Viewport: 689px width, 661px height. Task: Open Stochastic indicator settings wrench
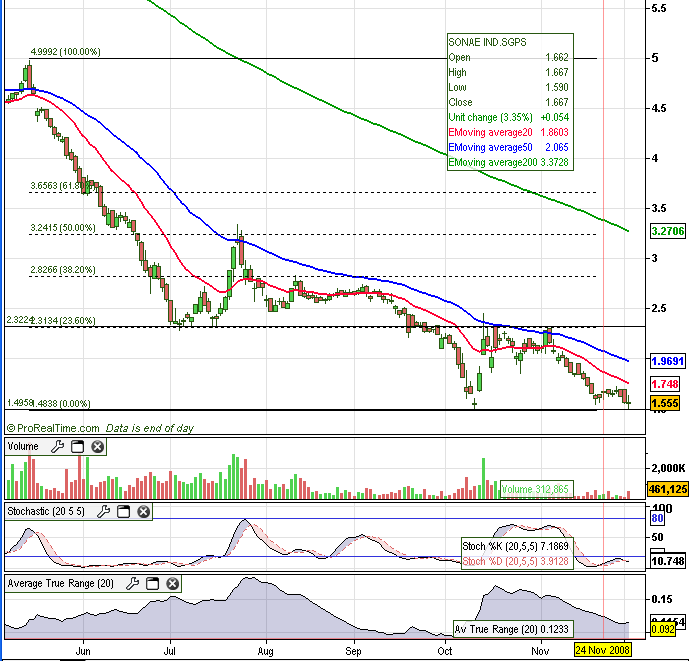(103, 512)
